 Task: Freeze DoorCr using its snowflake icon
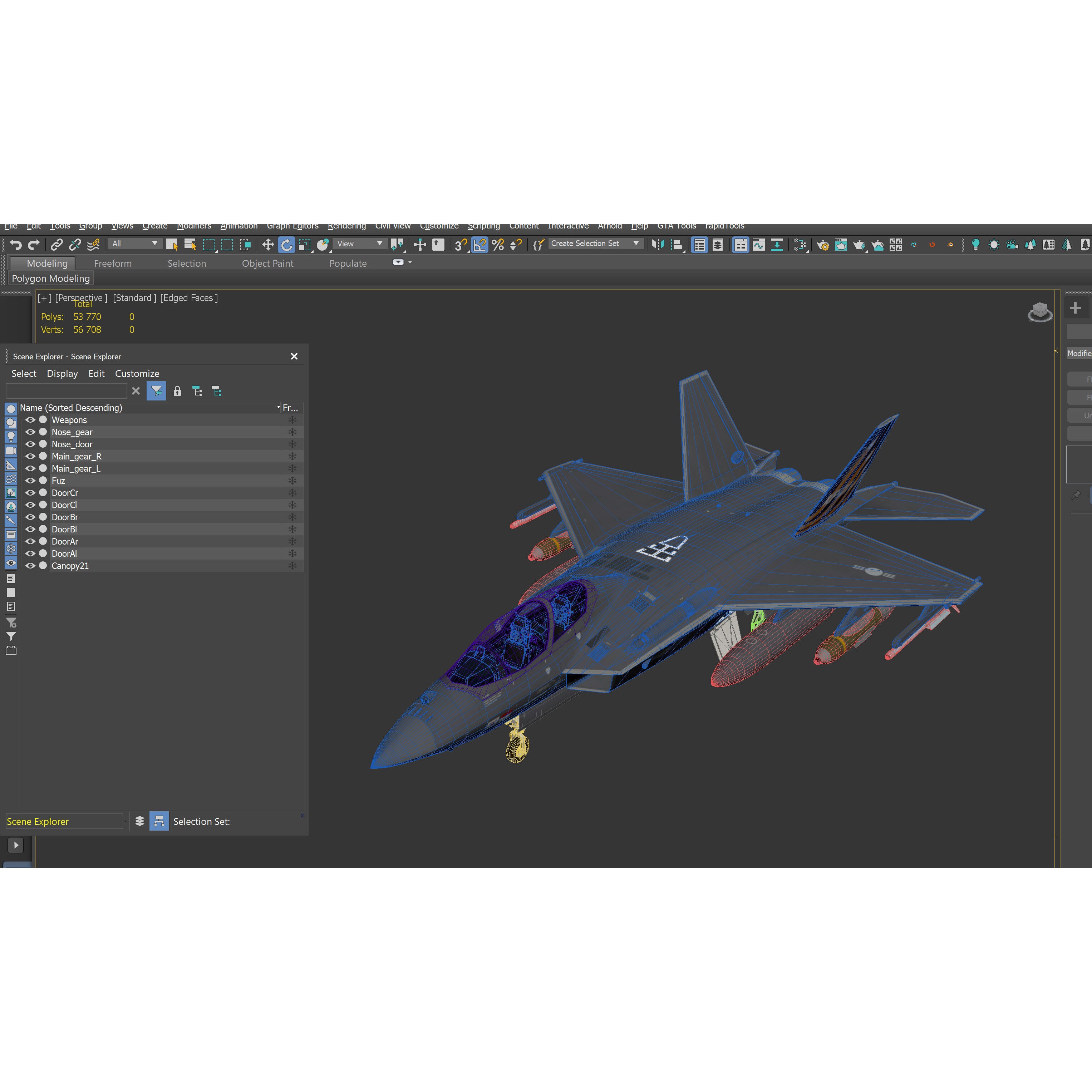[293, 493]
